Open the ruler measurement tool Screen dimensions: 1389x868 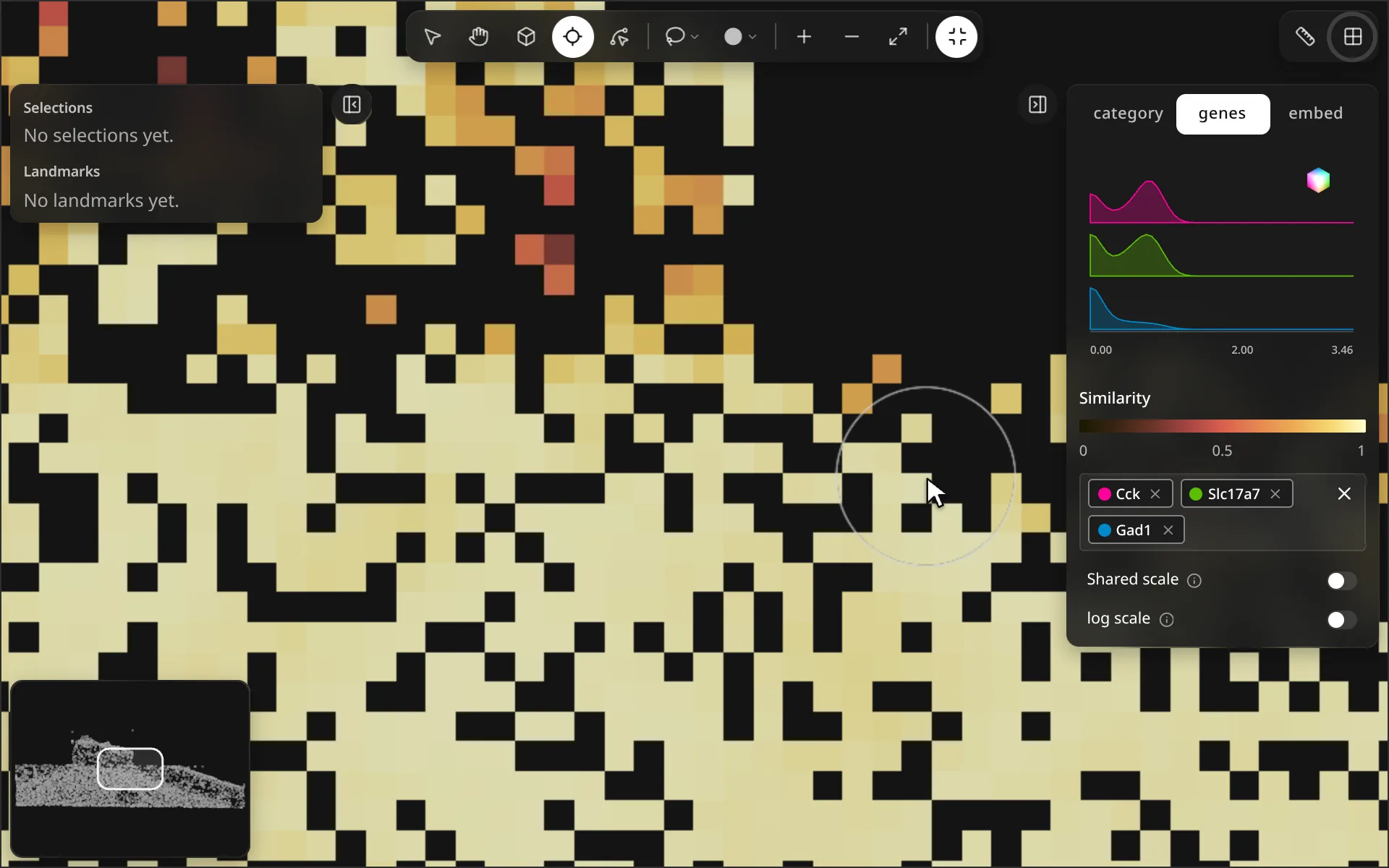pyautogui.click(x=1305, y=37)
